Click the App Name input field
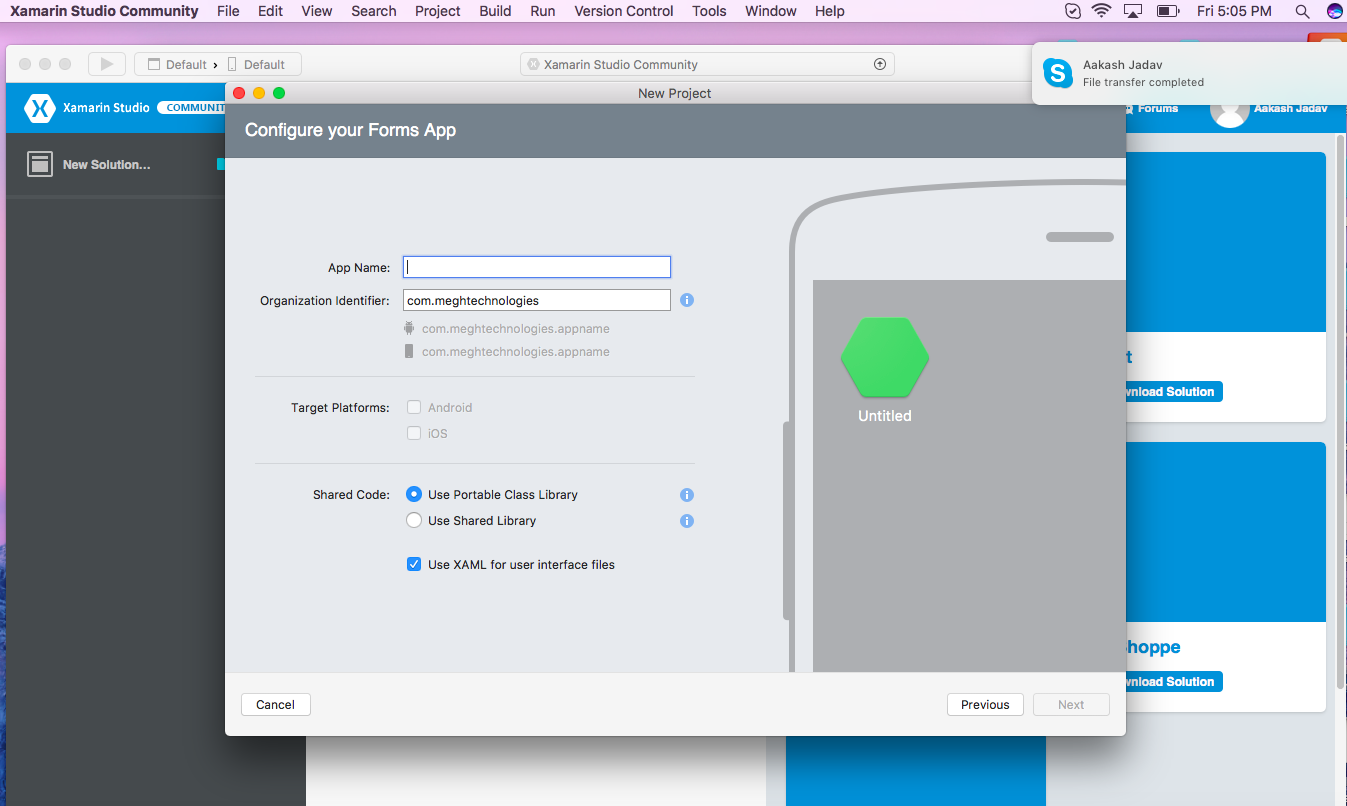This screenshot has width=1347, height=806. point(537,267)
